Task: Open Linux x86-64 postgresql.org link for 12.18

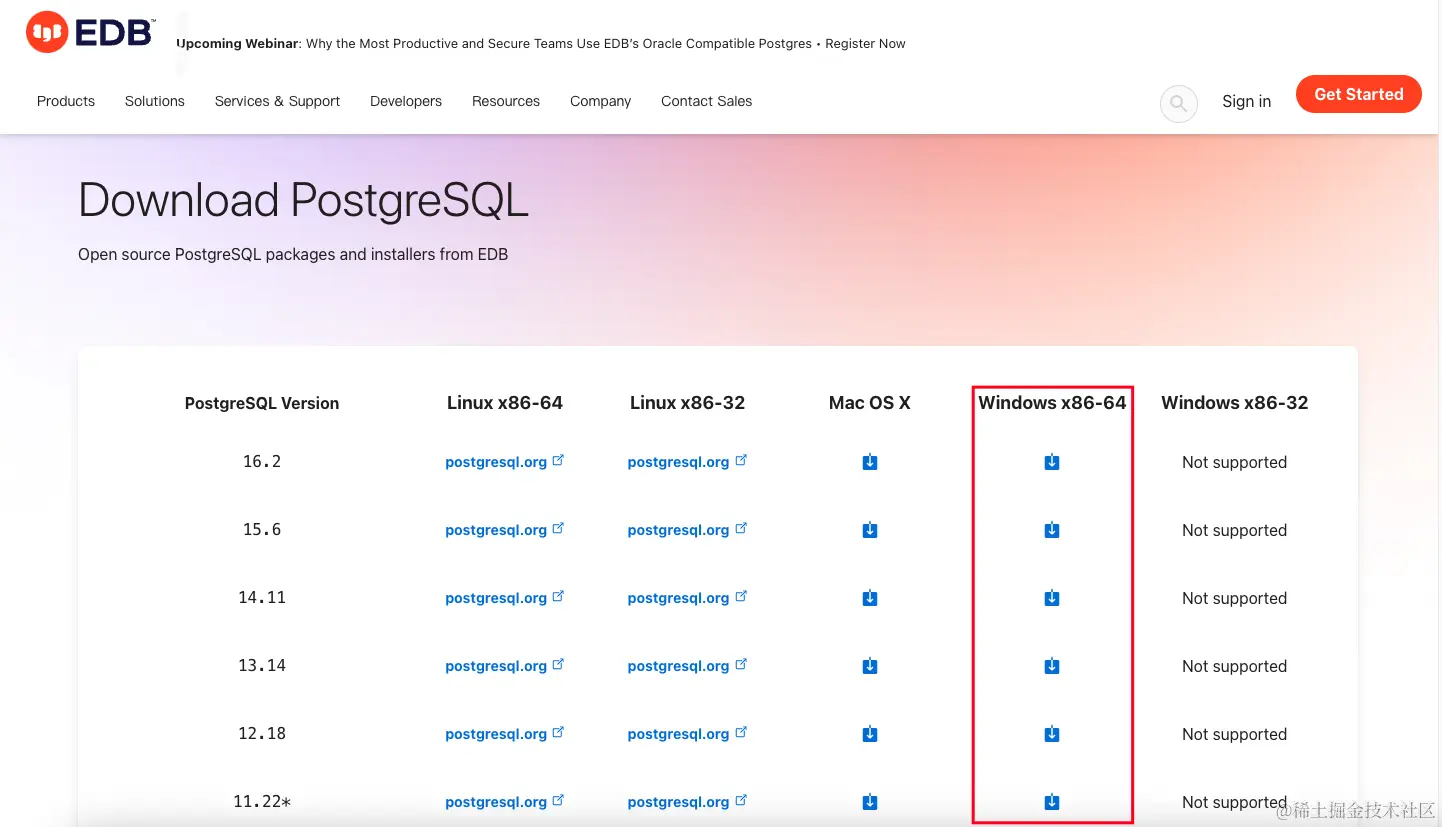Action: (x=505, y=734)
